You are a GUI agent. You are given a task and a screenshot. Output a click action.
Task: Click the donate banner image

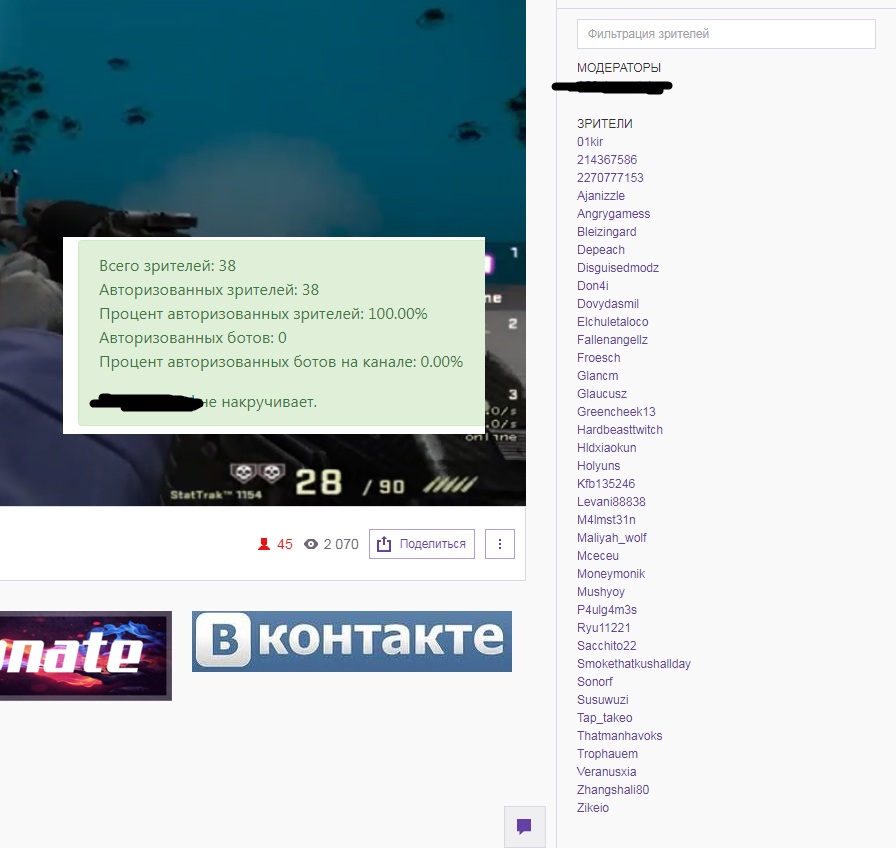click(85, 655)
